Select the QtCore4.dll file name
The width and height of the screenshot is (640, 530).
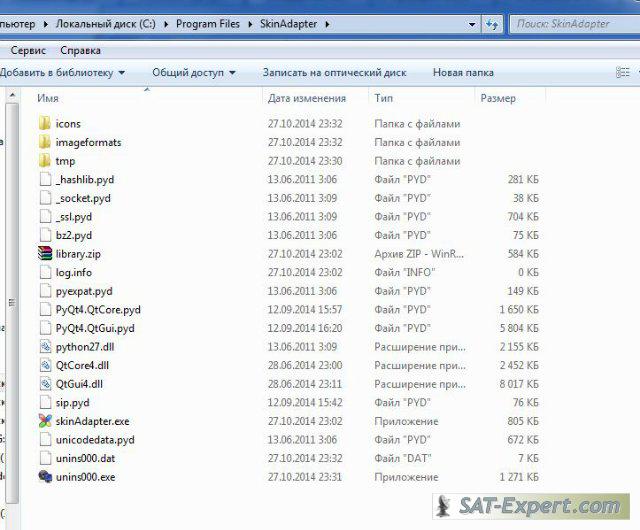coord(82,365)
